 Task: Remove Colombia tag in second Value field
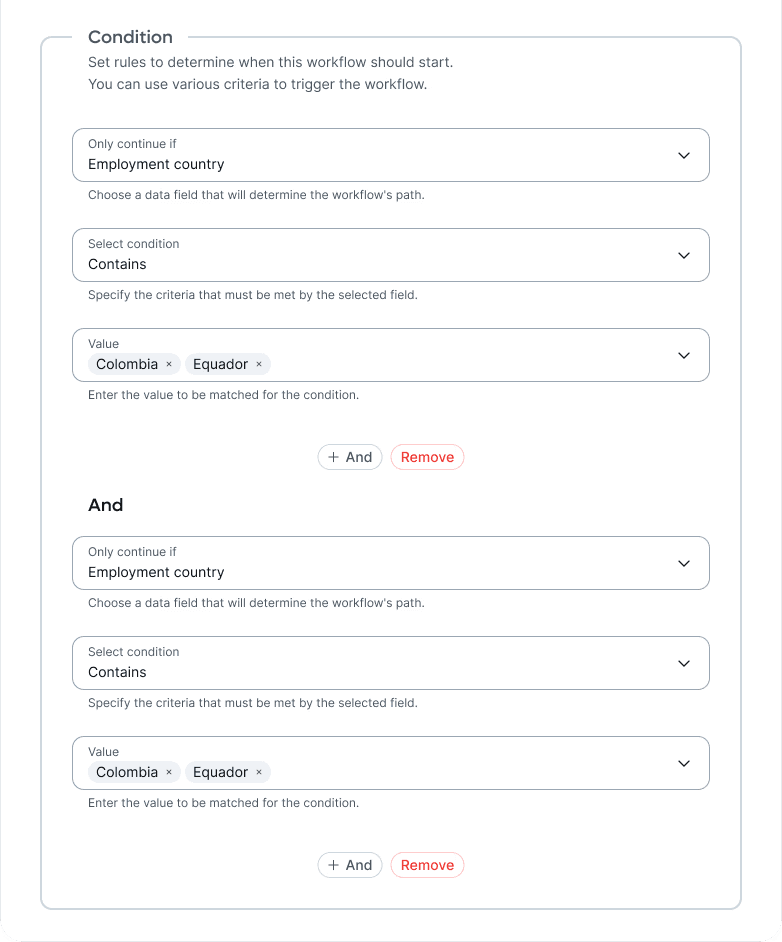tap(169, 772)
